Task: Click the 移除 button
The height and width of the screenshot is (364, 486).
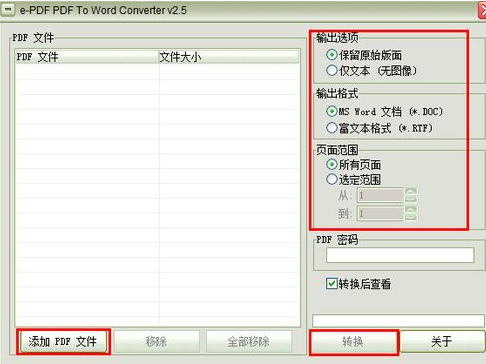Action: [x=156, y=341]
